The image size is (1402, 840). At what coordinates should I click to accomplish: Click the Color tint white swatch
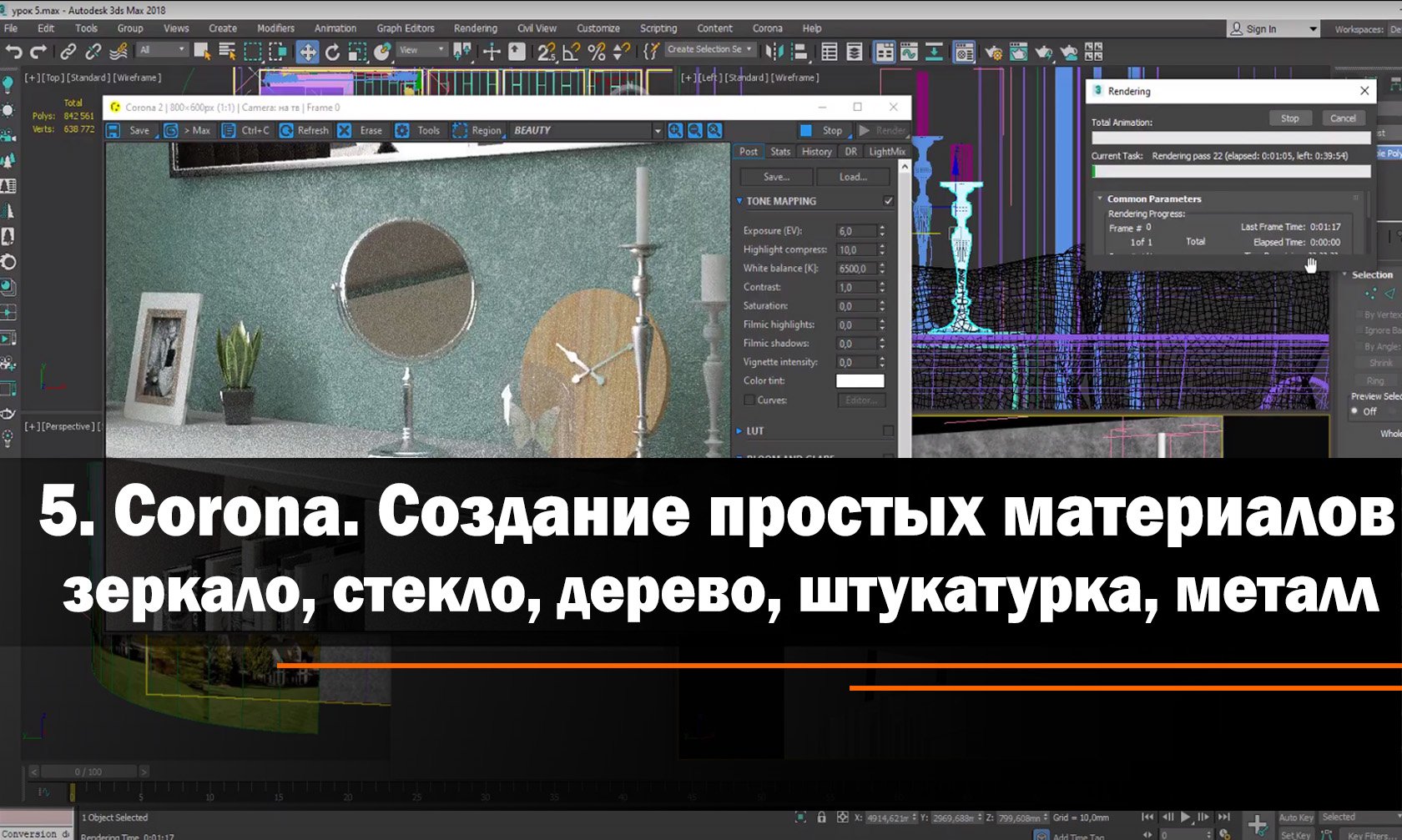pos(860,380)
